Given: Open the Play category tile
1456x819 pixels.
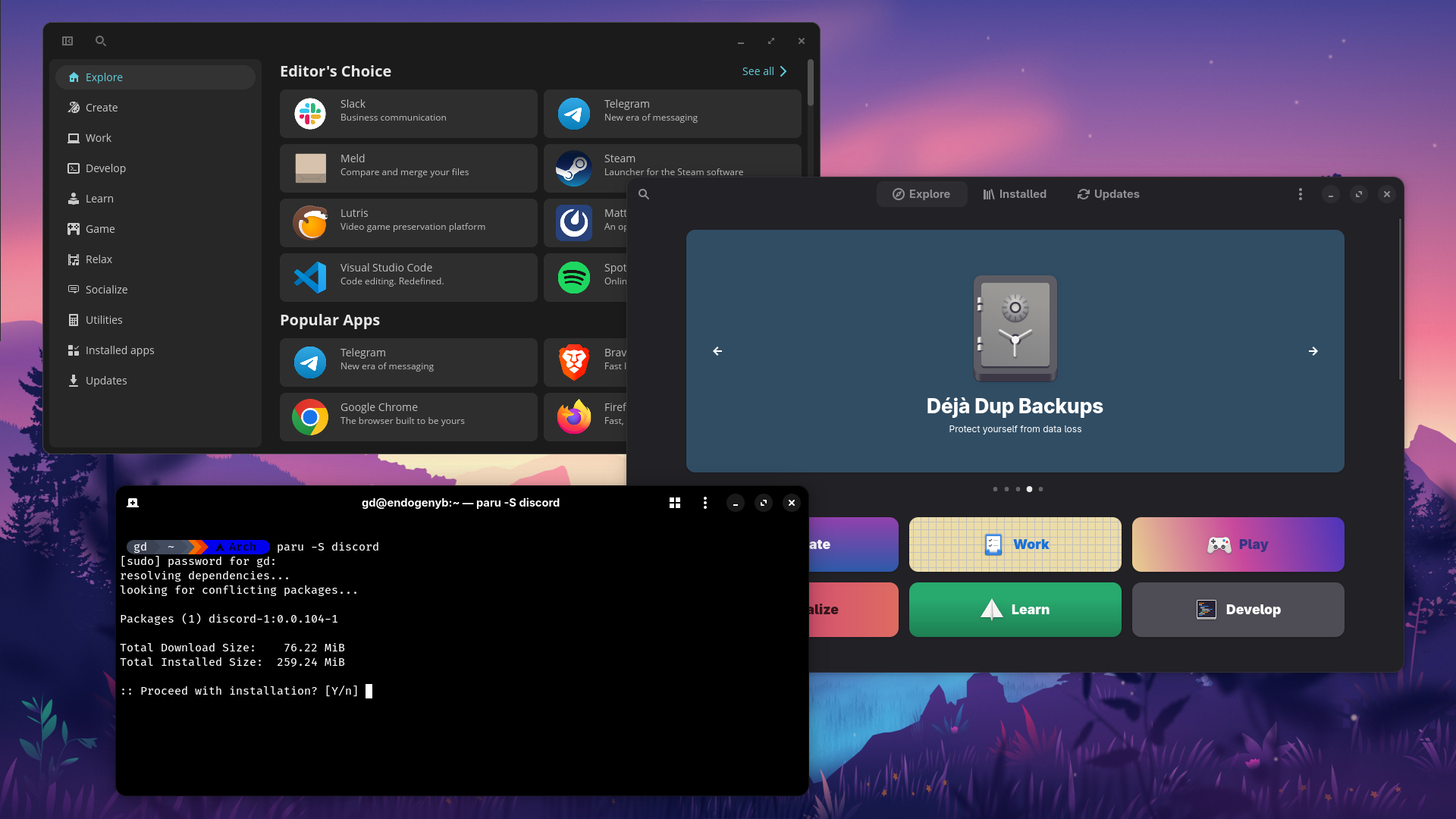Looking at the screenshot, I should pyautogui.click(x=1238, y=544).
